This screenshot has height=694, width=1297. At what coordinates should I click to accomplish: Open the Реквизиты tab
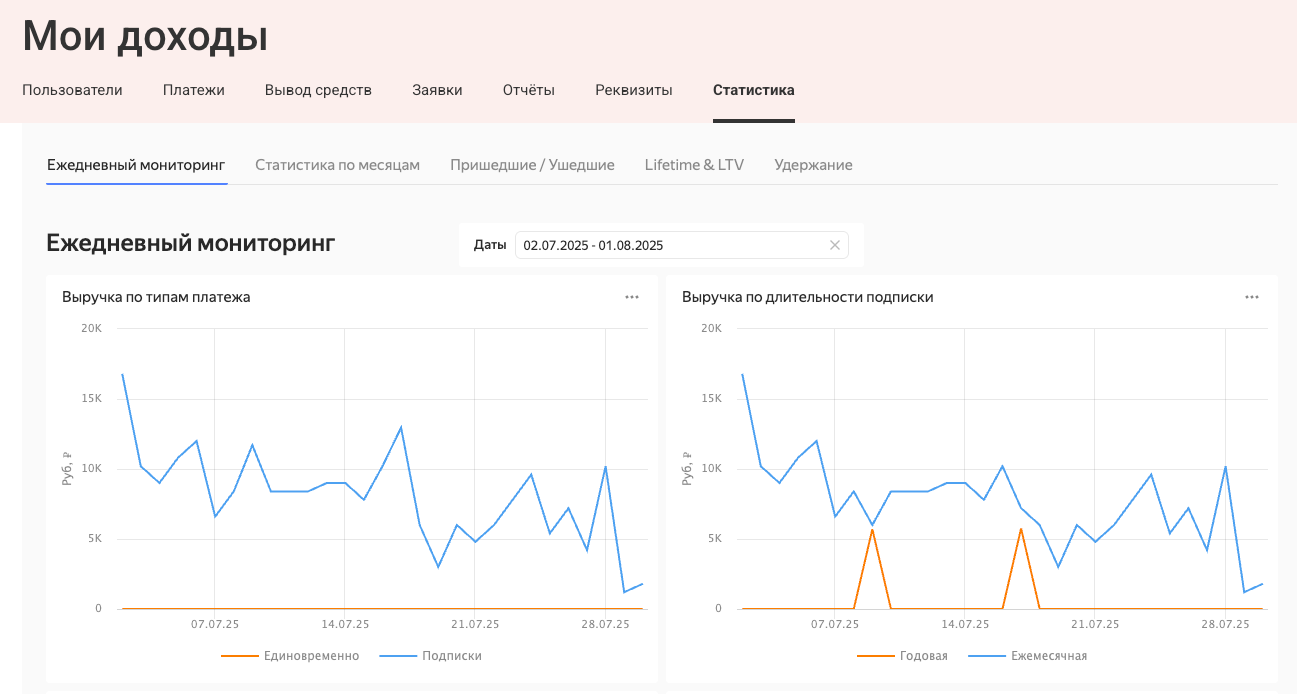(x=633, y=90)
